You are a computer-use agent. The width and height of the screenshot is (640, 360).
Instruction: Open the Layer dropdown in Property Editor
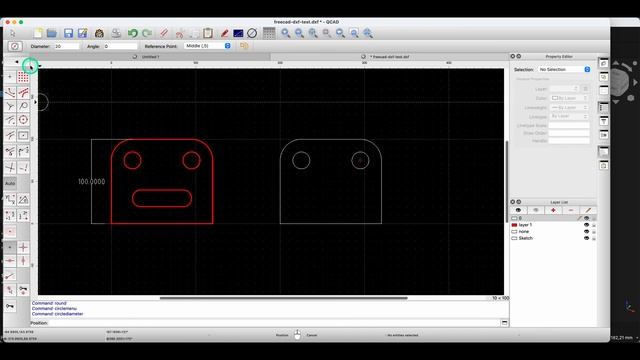point(564,89)
